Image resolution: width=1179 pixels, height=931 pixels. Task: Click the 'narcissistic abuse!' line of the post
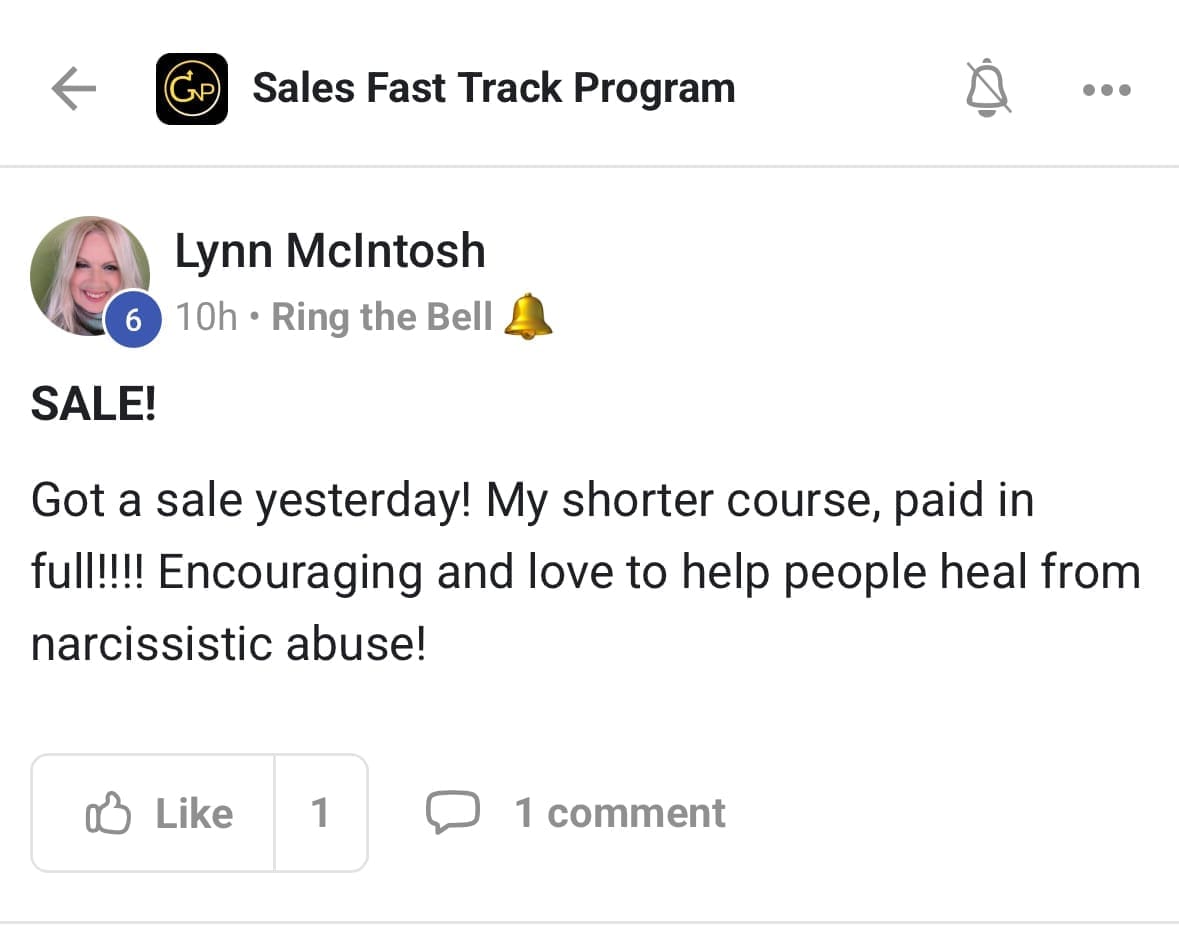click(229, 644)
